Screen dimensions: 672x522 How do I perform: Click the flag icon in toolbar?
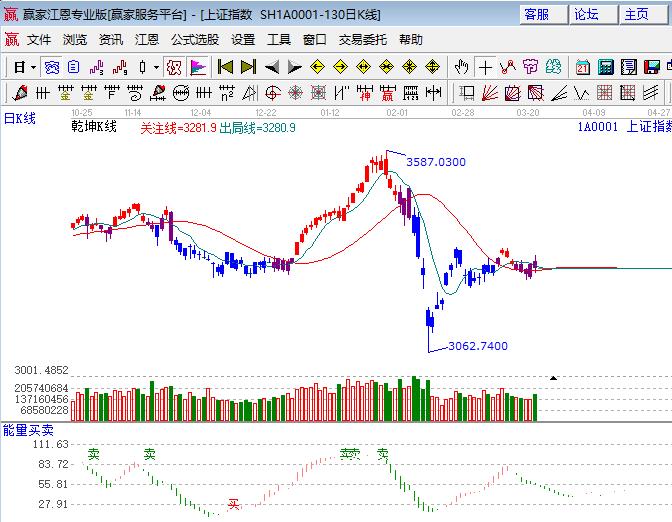click(198, 67)
